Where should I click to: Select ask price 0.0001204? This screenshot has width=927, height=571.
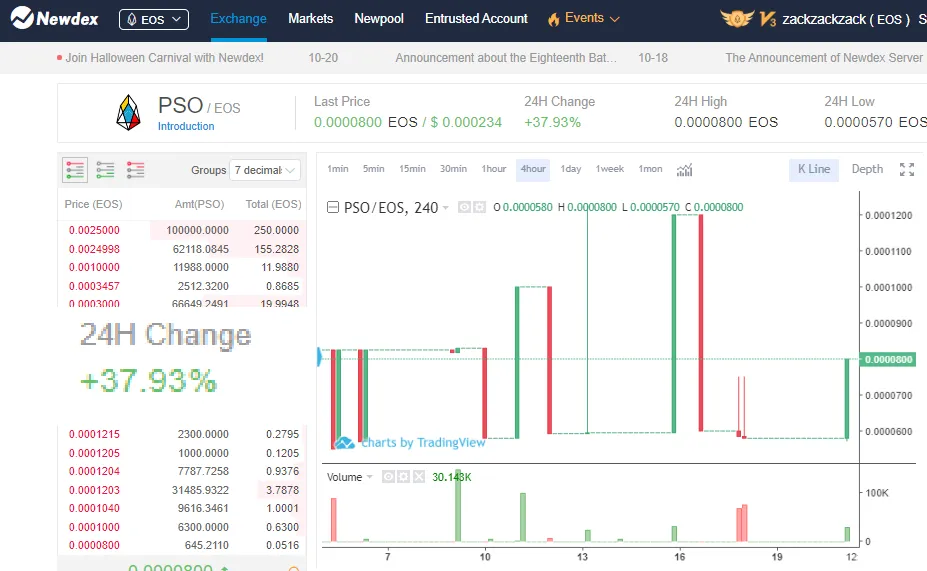pos(94,471)
